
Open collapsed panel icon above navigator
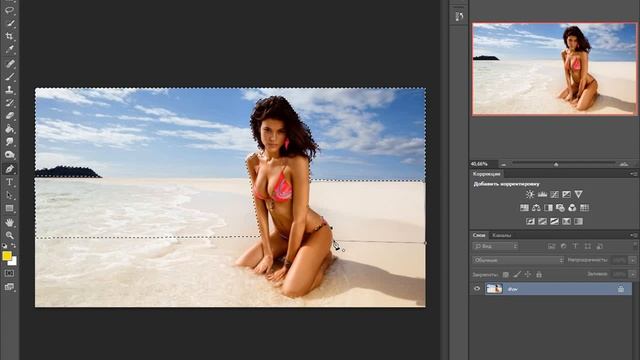459,16
